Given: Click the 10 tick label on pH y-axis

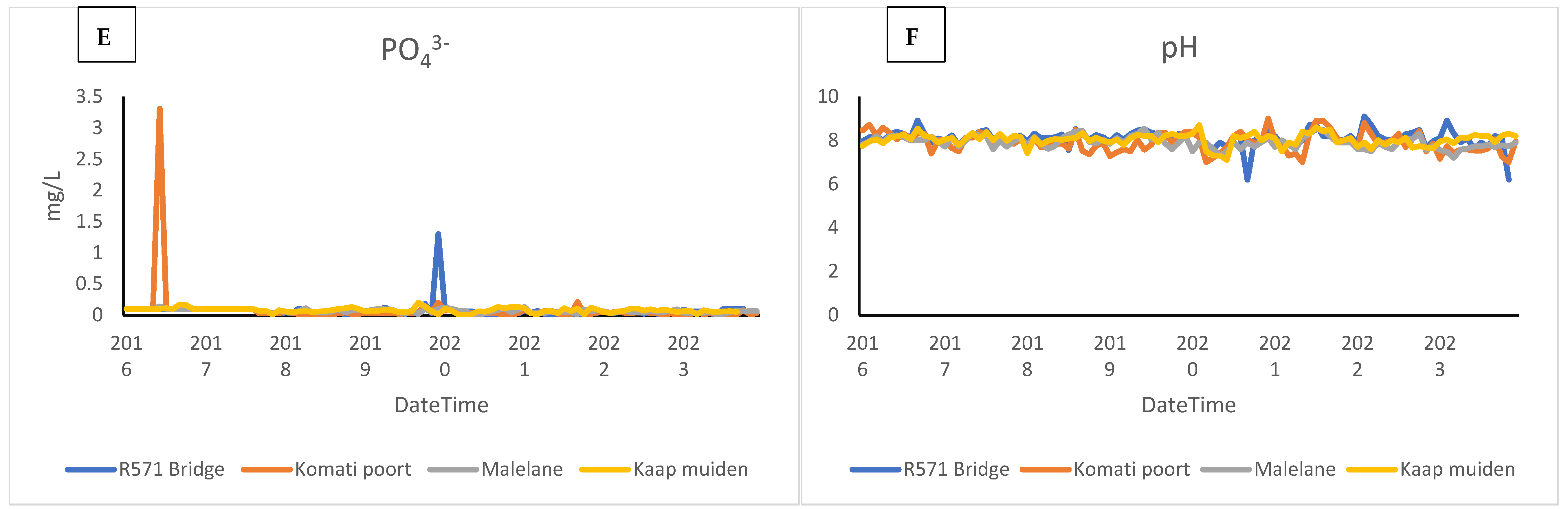Looking at the screenshot, I should [828, 96].
